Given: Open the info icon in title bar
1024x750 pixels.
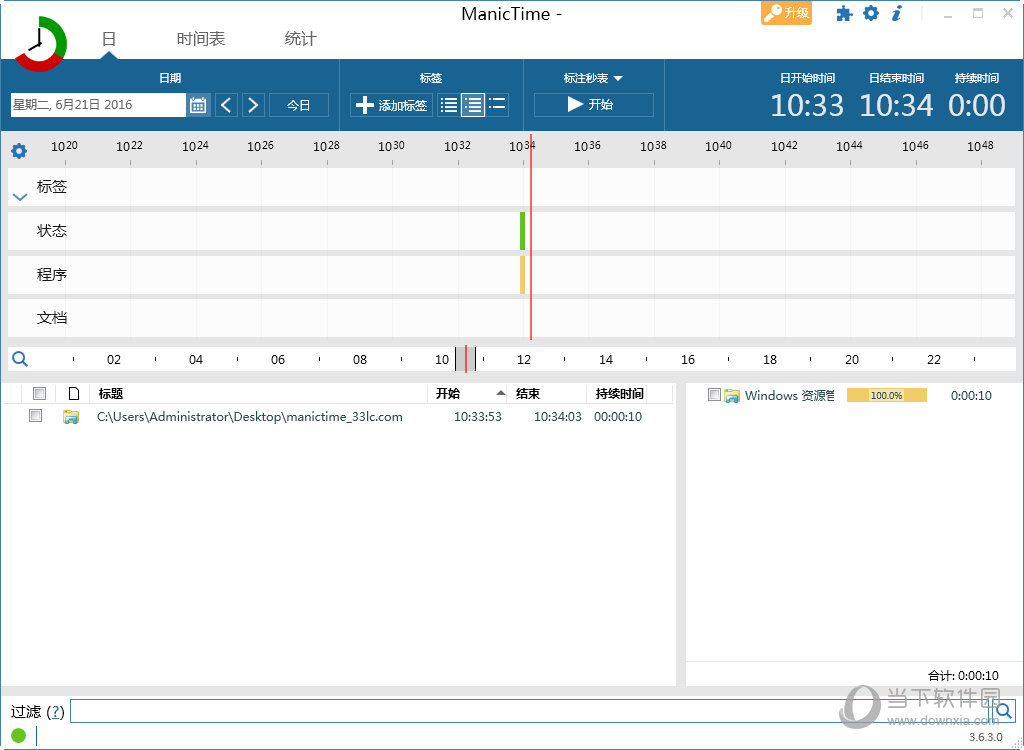Looking at the screenshot, I should (x=897, y=13).
